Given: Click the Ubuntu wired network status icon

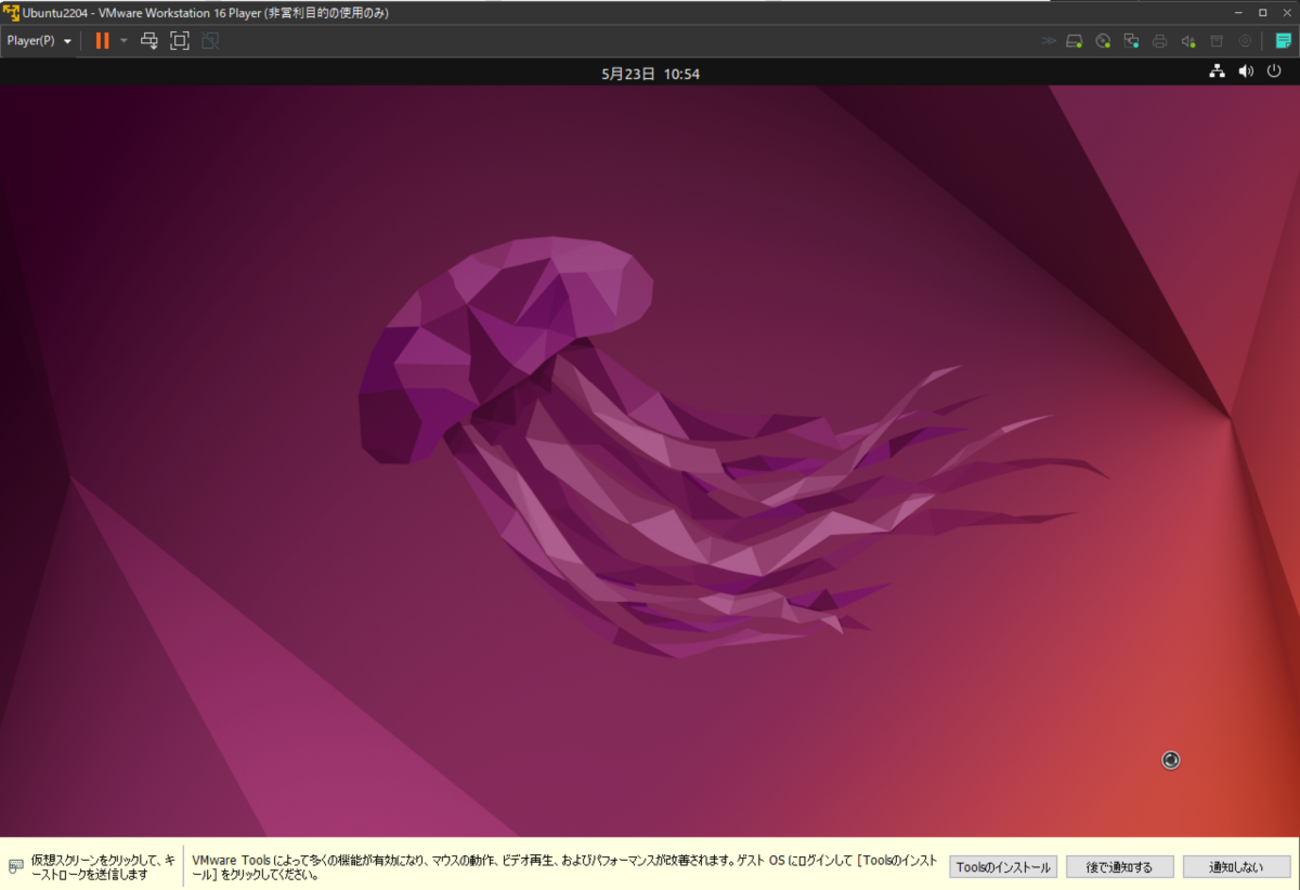Looking at the screenshot, I should click(x=1217, y=71).
